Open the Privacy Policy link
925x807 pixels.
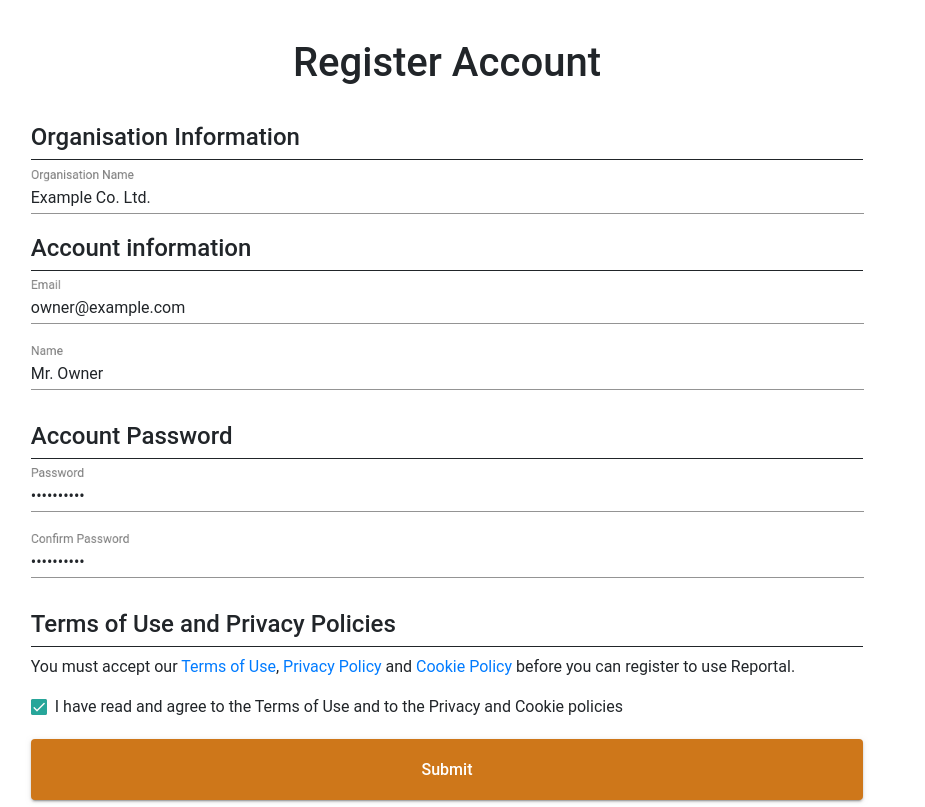pyautogui.click(x=332, y=667)
